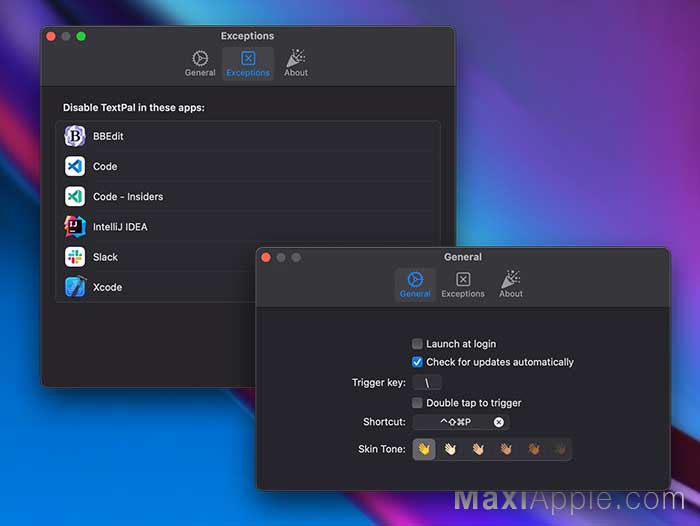Viewport: 700px width, 526px height.
Task: Click the Shortcut recorder field
Action: (x=461, y=422)
